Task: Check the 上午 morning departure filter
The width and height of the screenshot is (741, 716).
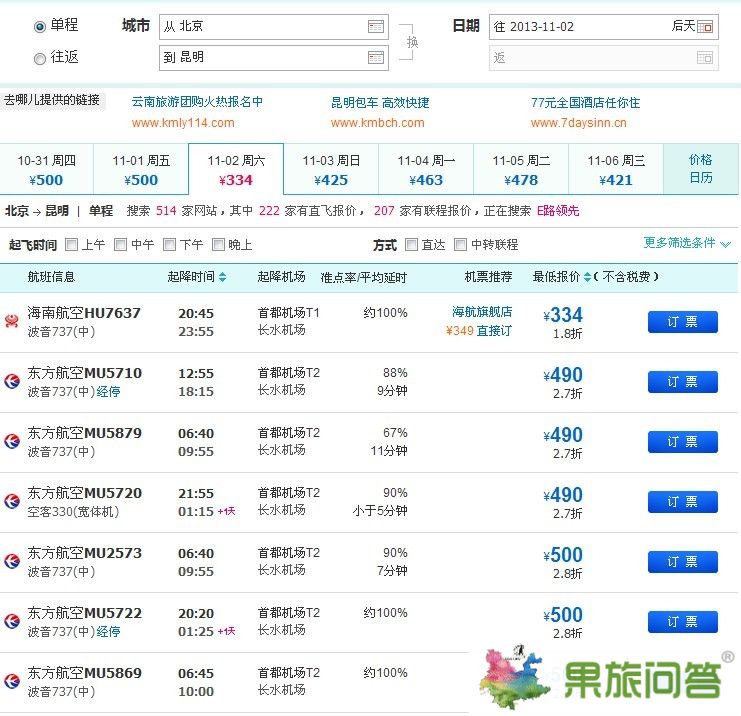Action: coord(72,245)
